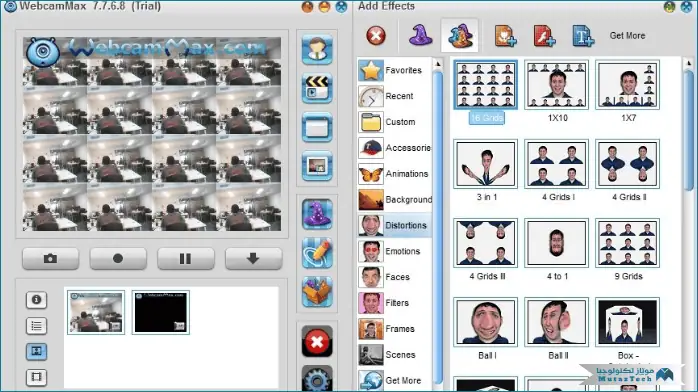Open the Favorites category
This screenshot has height=392, width=698.
point(394,70)
